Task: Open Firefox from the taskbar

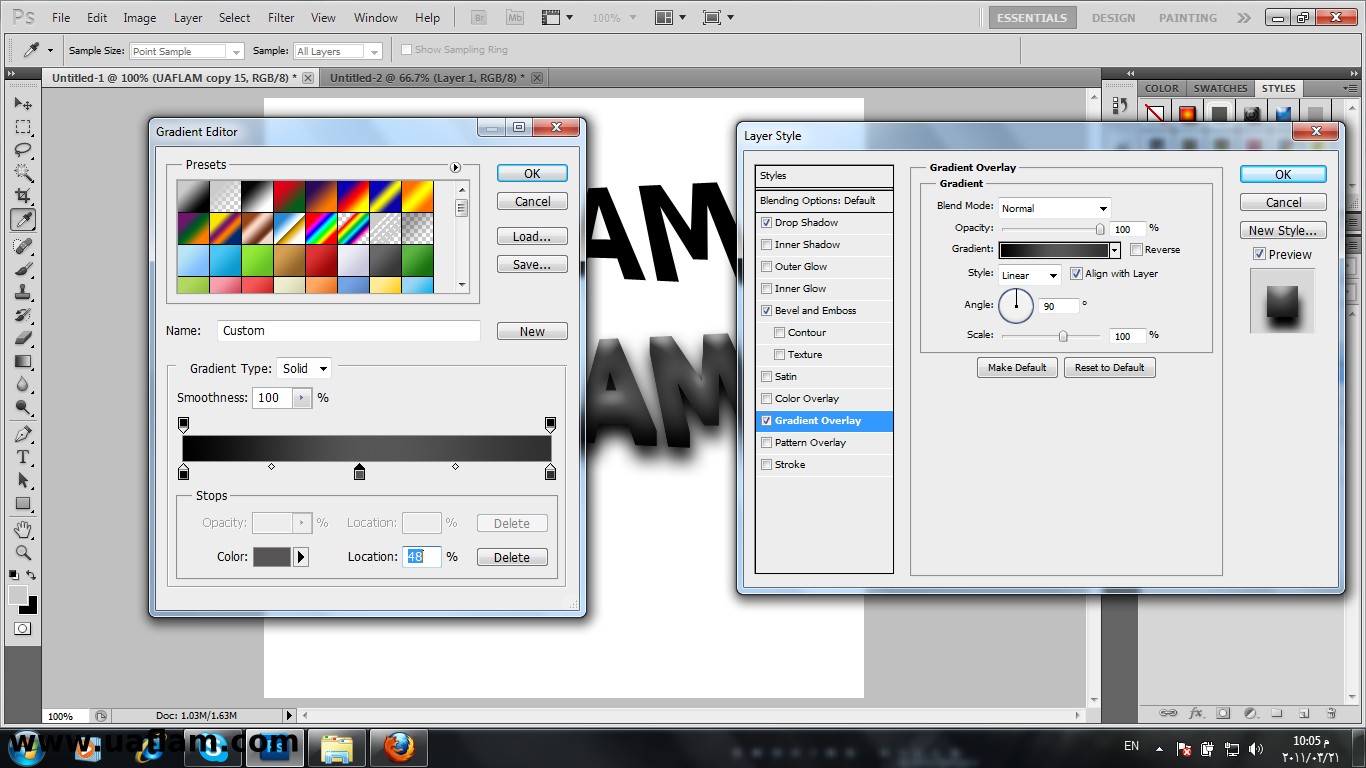Action: pyautogui.click(x=398, y=748)
